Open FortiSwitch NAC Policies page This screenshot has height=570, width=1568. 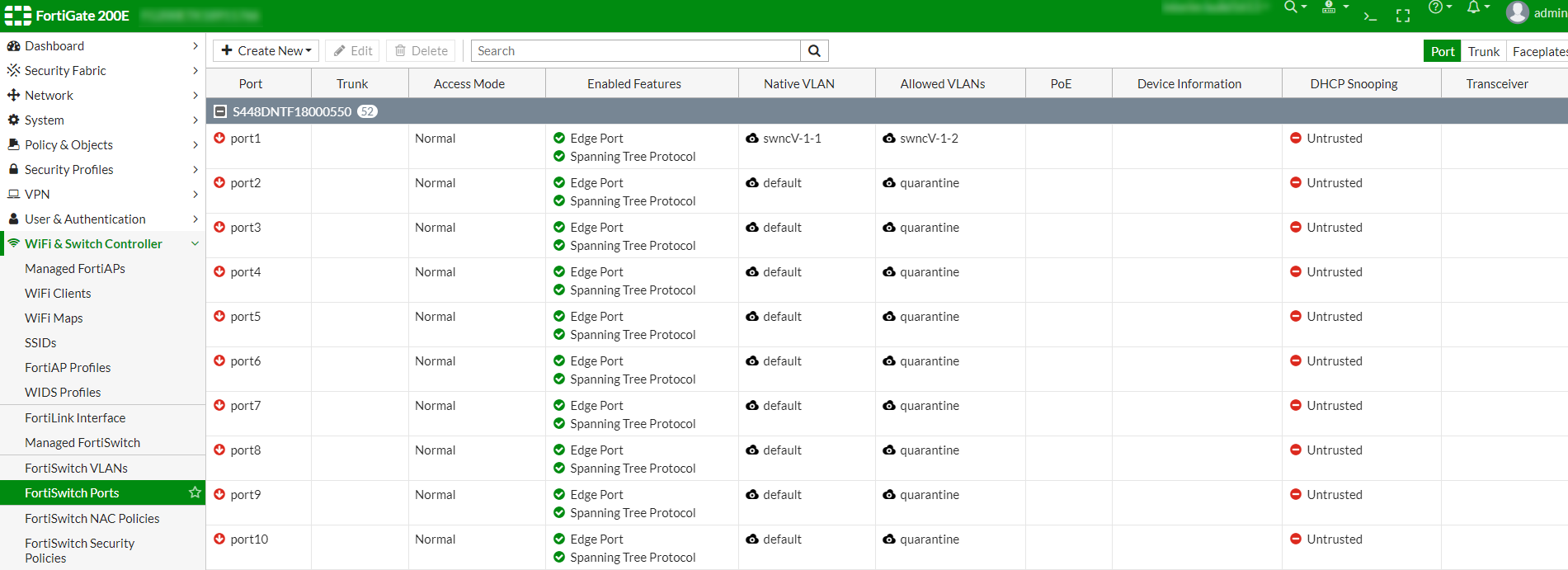(x=92, y=519)
